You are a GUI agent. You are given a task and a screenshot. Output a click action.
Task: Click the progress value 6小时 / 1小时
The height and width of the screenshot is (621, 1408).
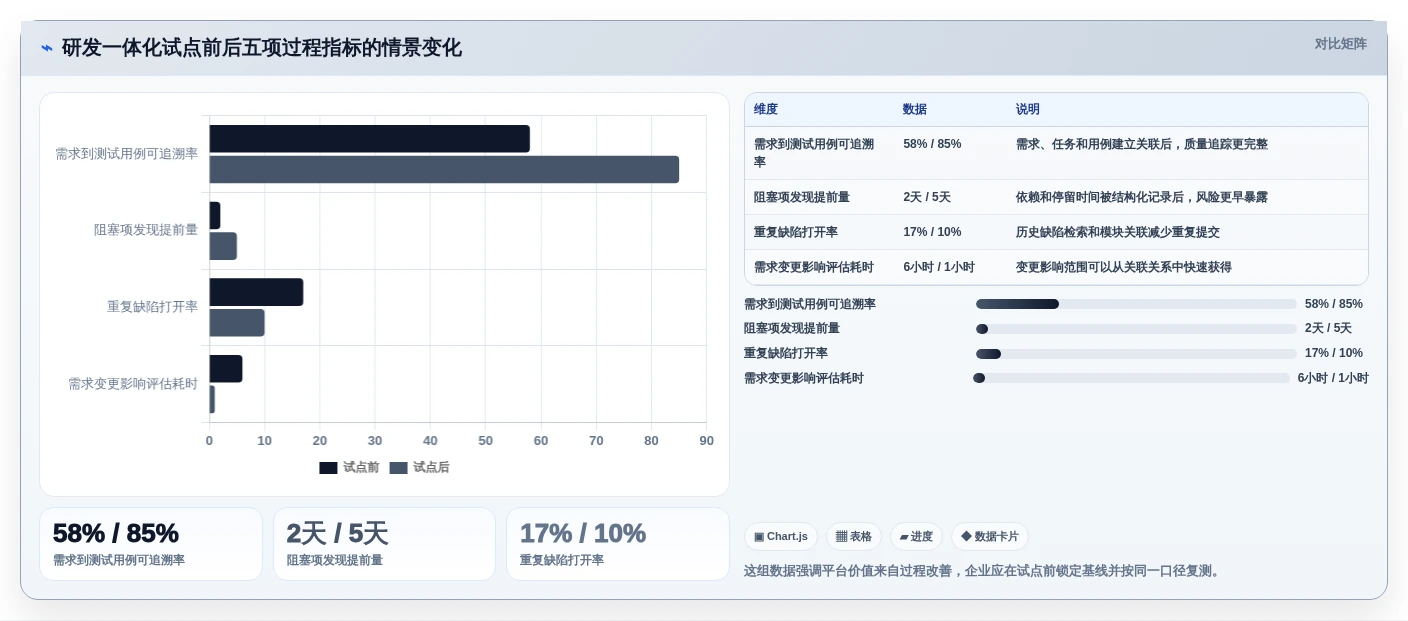click(1333, 378)
